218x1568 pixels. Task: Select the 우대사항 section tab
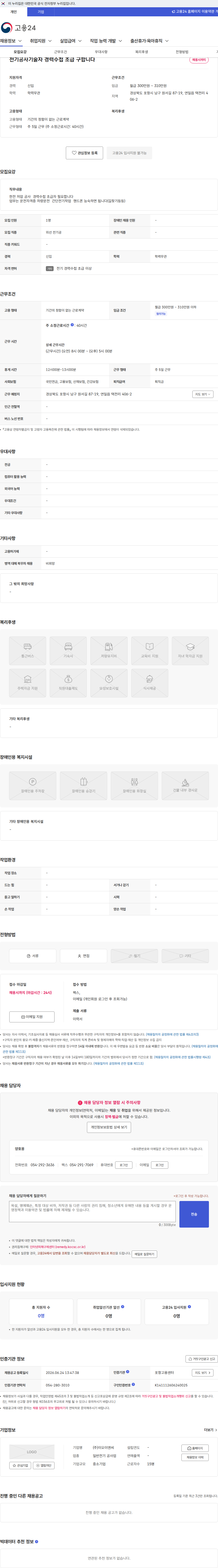[x=101, y=52]
